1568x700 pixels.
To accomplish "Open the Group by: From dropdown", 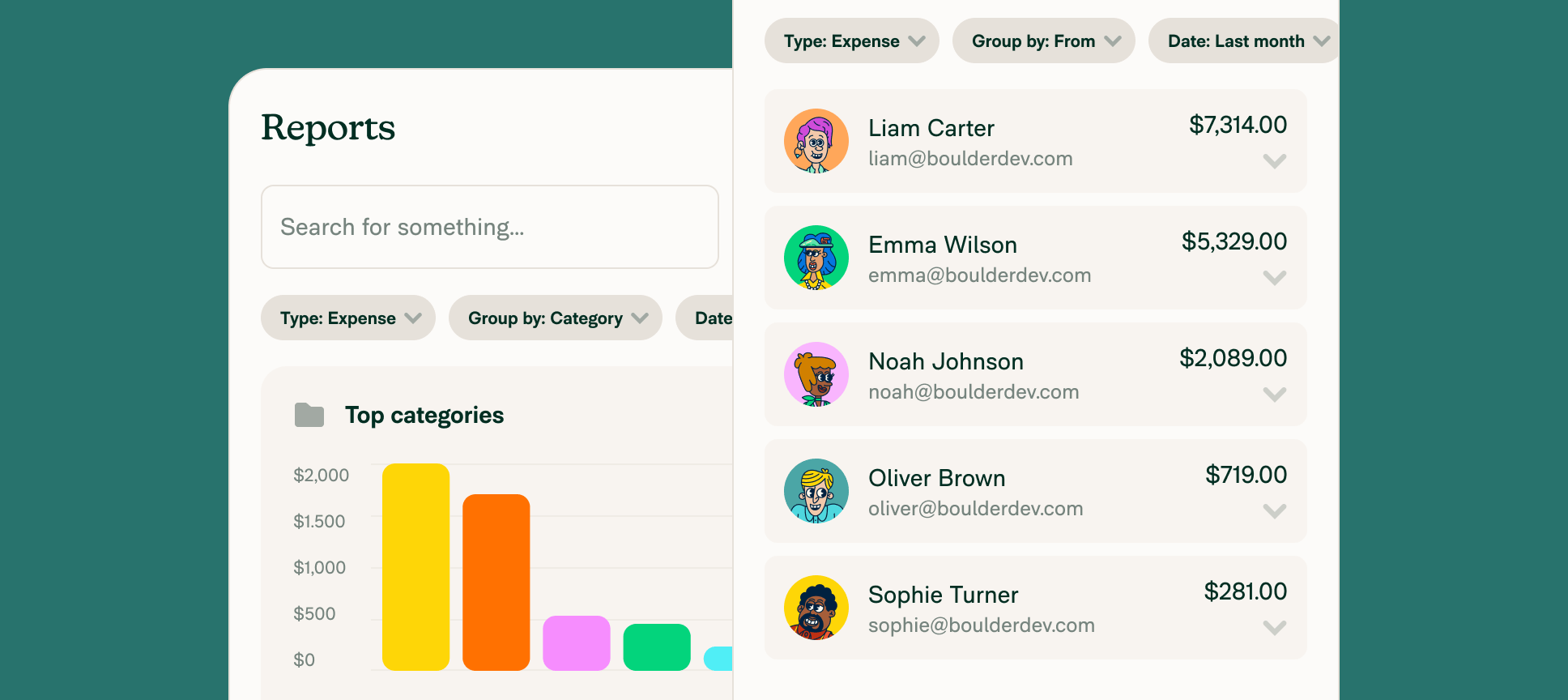I will [1044, 41].
